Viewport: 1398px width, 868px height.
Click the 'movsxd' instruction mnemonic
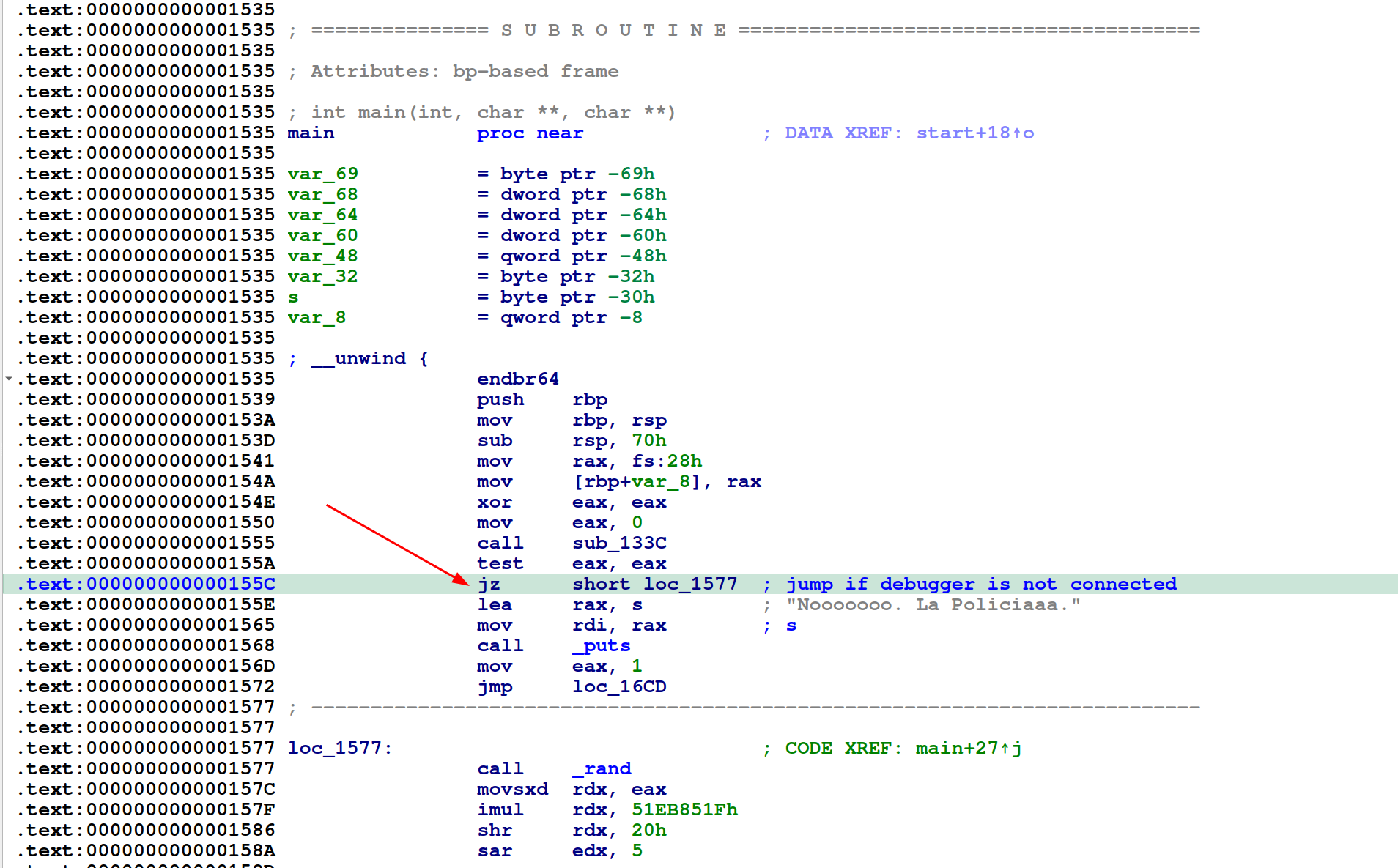click(512, 789)
